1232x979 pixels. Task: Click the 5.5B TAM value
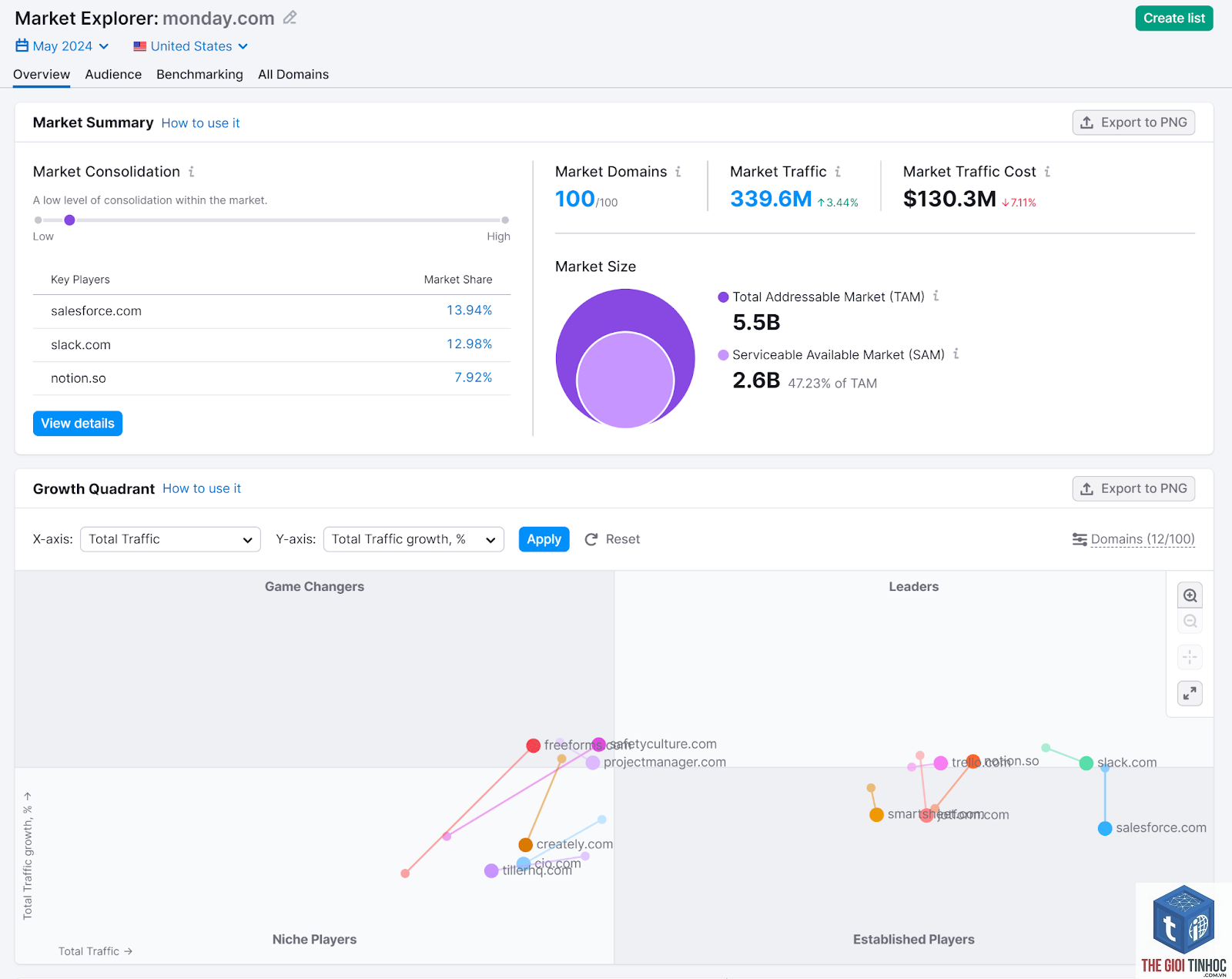(756, 323)
